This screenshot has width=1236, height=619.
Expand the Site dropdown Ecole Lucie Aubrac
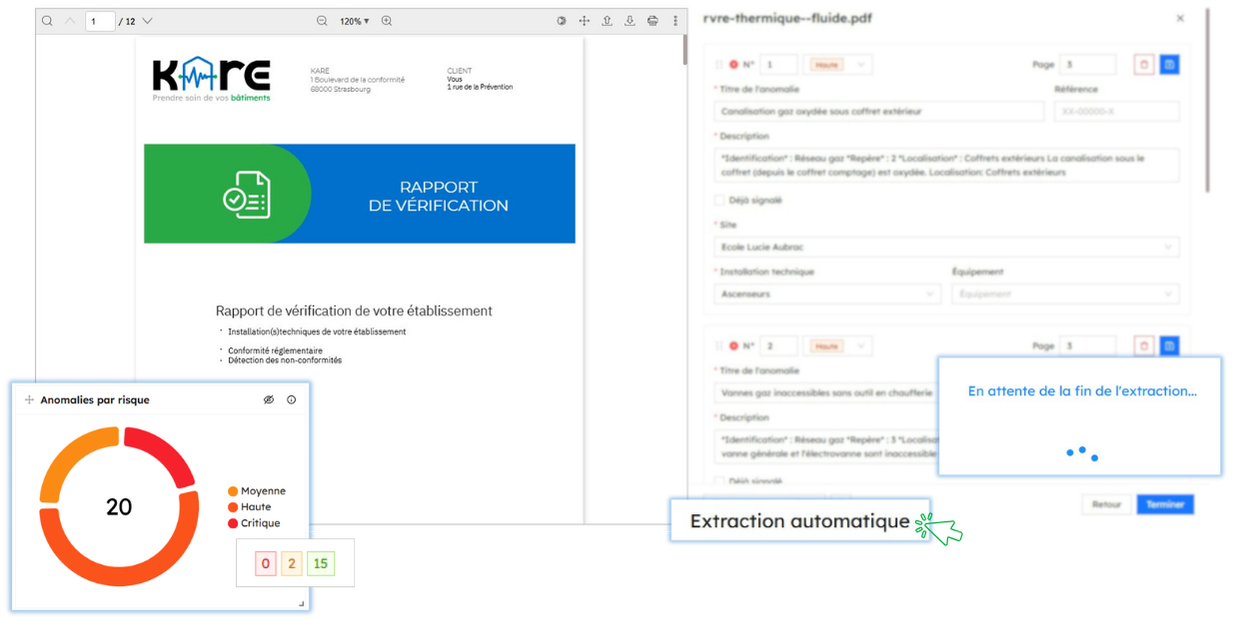point(947,247)
